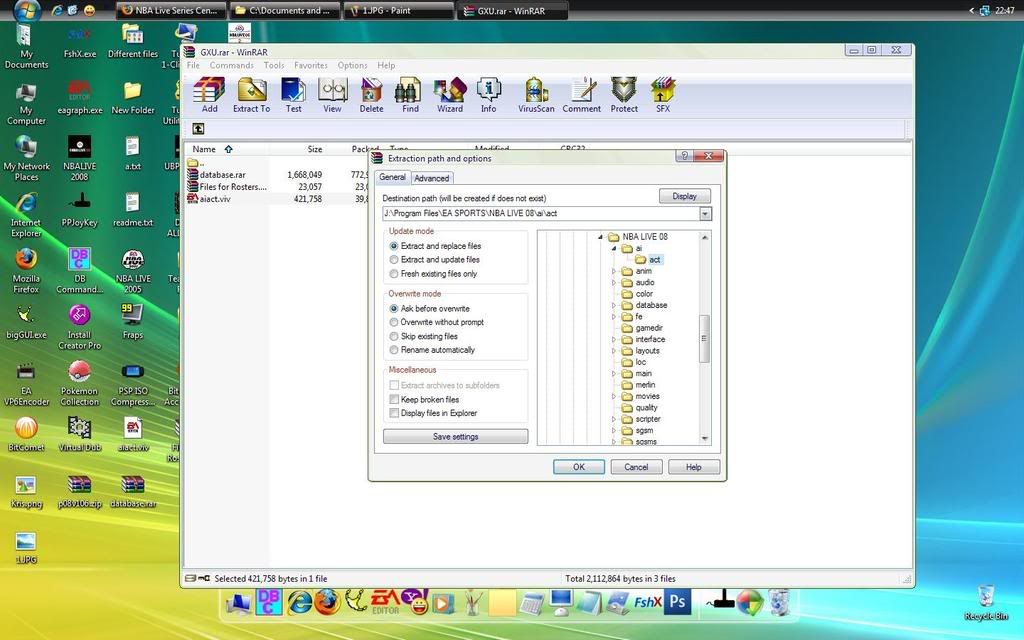Click Cancel in the extraction dialog
The width and height of the screenshot is (1024, 640).
tap(636, 467)
